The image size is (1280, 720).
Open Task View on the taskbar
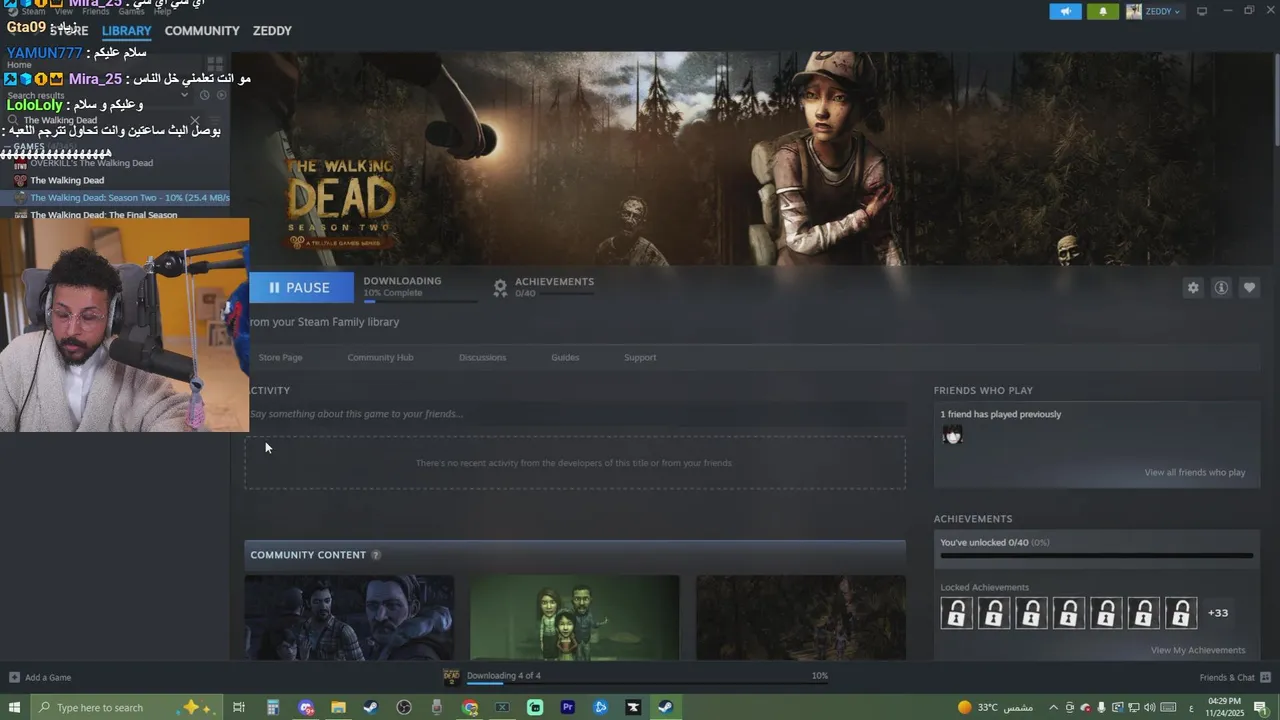238,707
